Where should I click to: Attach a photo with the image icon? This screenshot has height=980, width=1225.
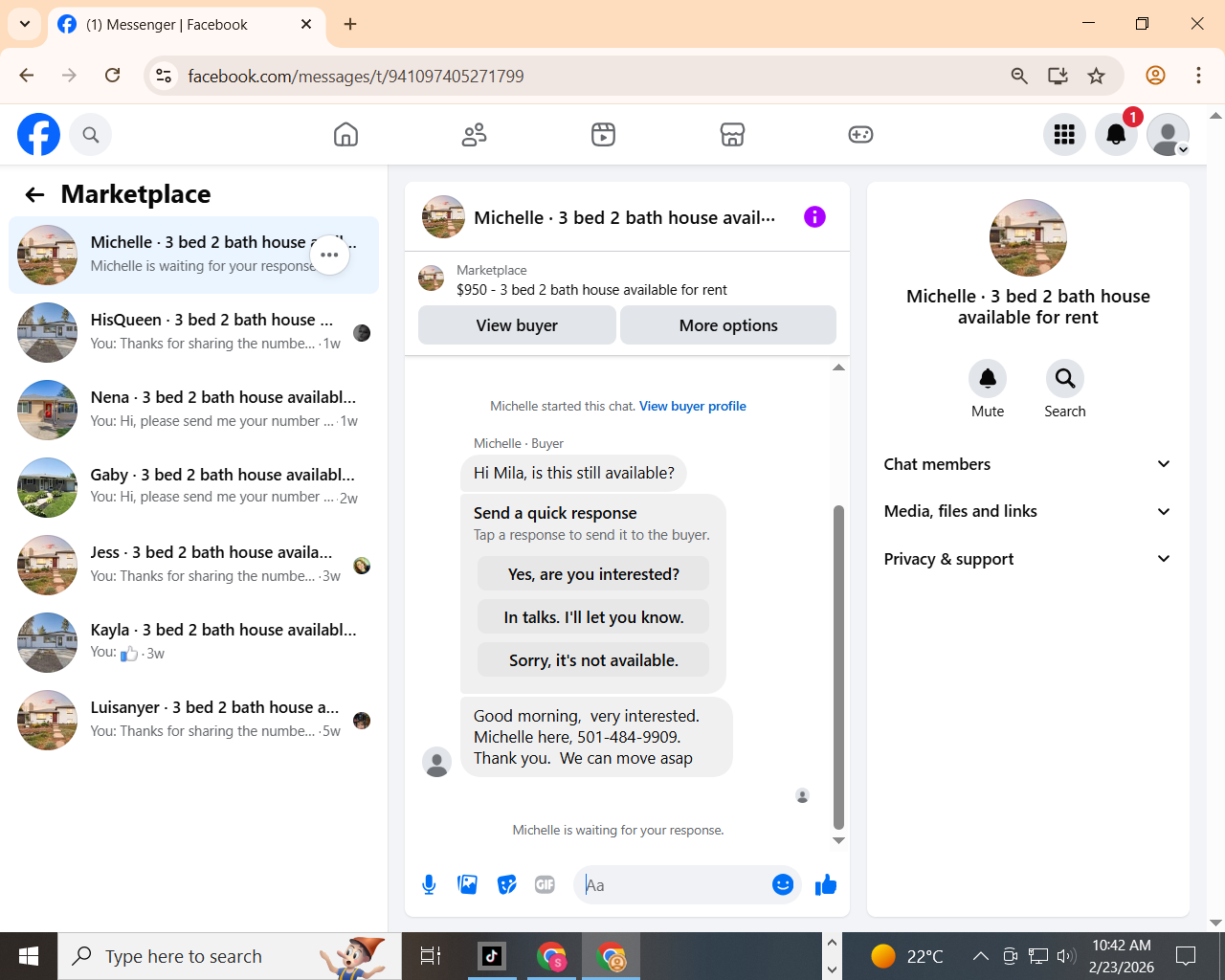(468, 885)
